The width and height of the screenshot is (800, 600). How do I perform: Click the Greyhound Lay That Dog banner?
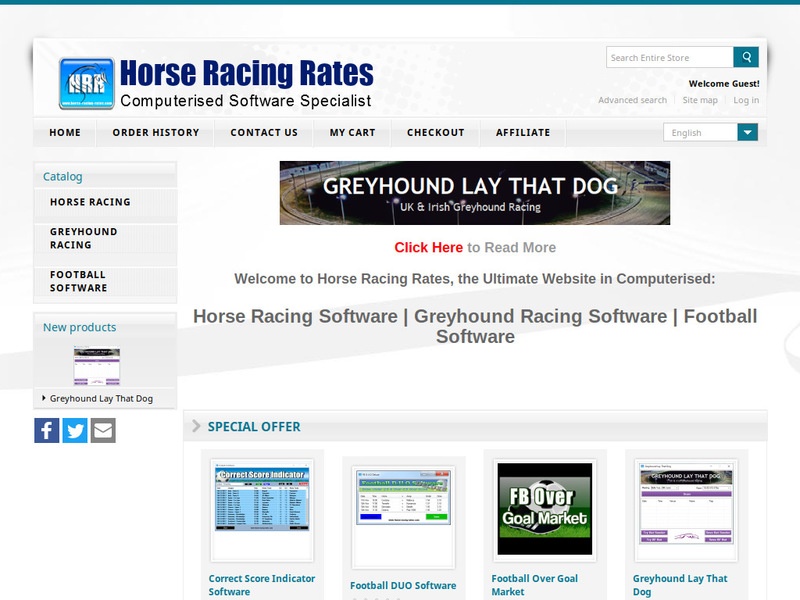point(474,193)
